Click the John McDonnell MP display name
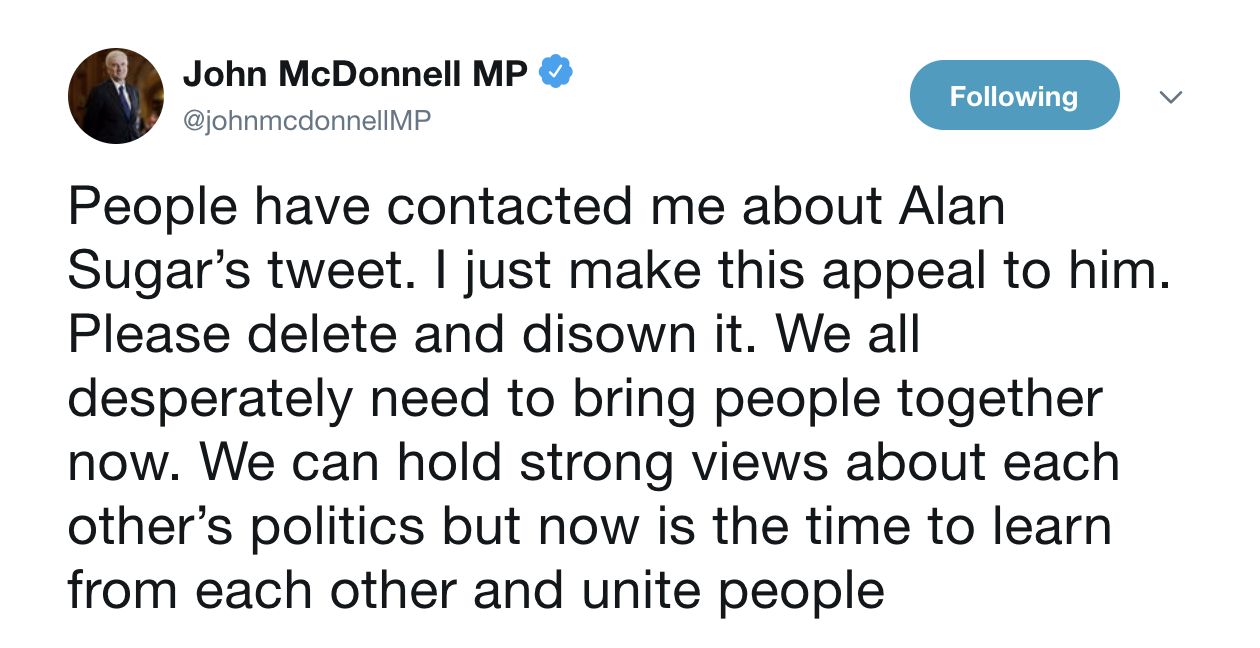Screen dimensions: 1260x648 coord(355,74)
